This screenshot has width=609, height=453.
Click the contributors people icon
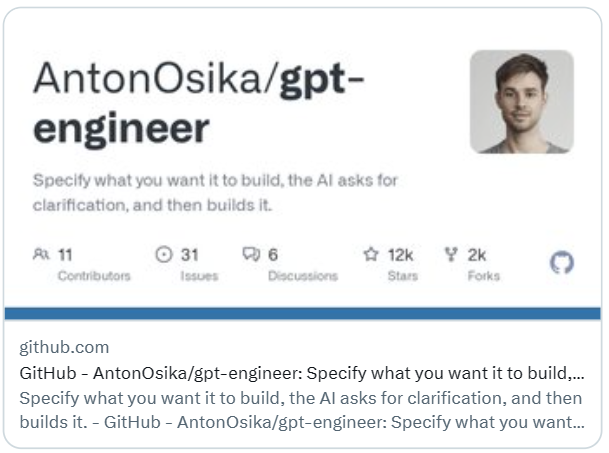click(x=40, y=254)
